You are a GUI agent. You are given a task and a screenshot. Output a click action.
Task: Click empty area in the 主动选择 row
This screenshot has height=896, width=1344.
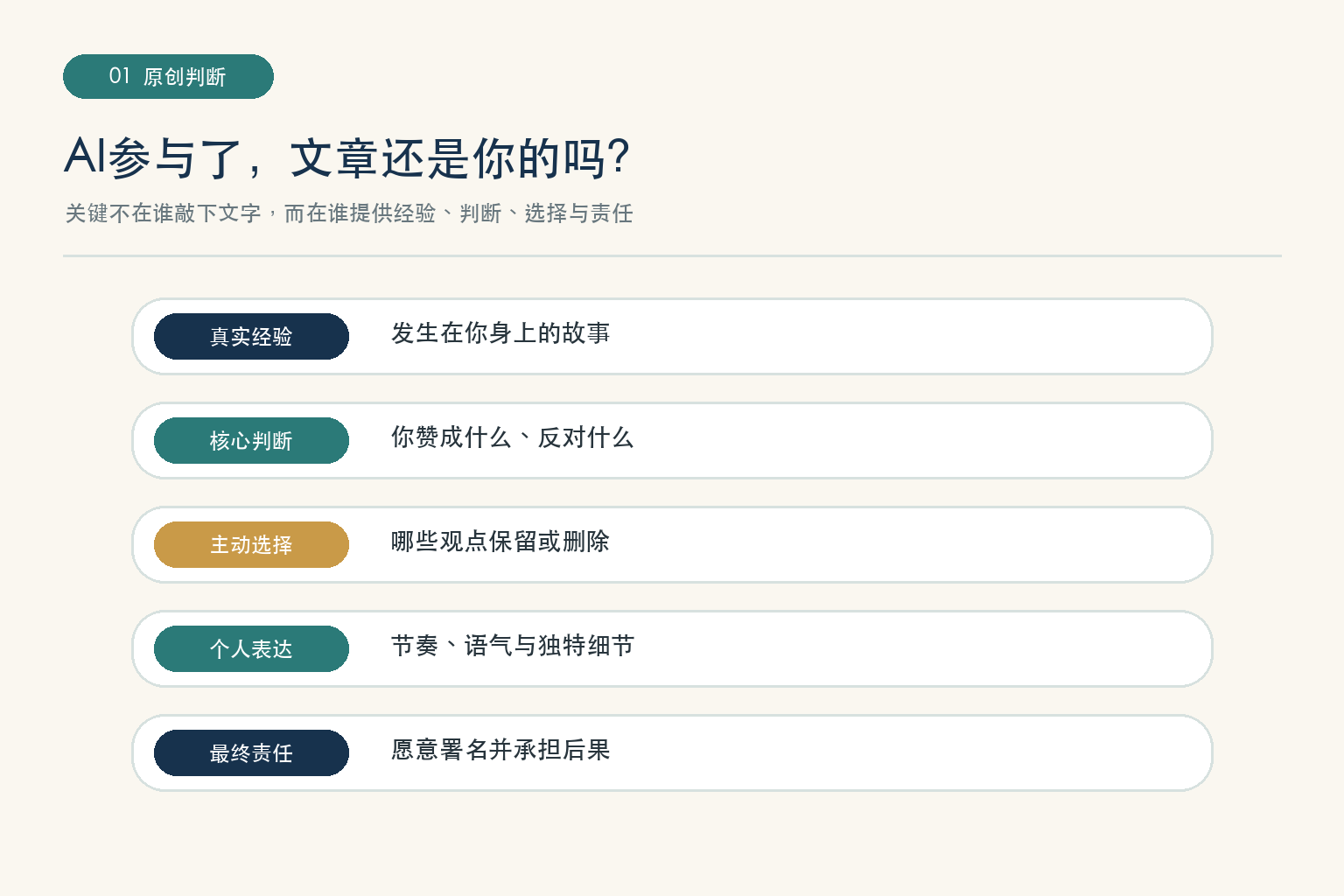click(x=910, y=545)
